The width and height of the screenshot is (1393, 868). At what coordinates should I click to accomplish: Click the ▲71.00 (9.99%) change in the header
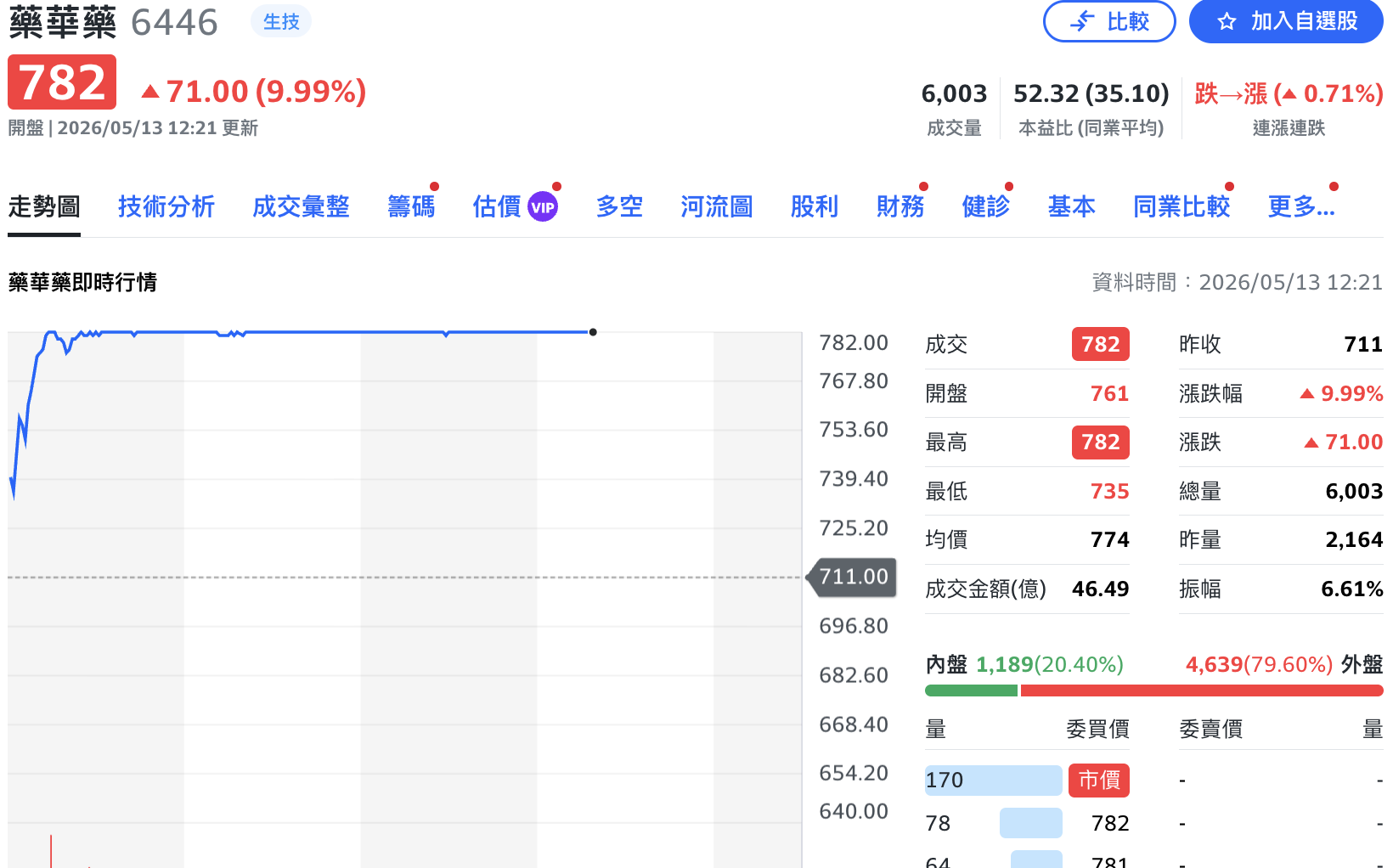(x=254, y=91)
